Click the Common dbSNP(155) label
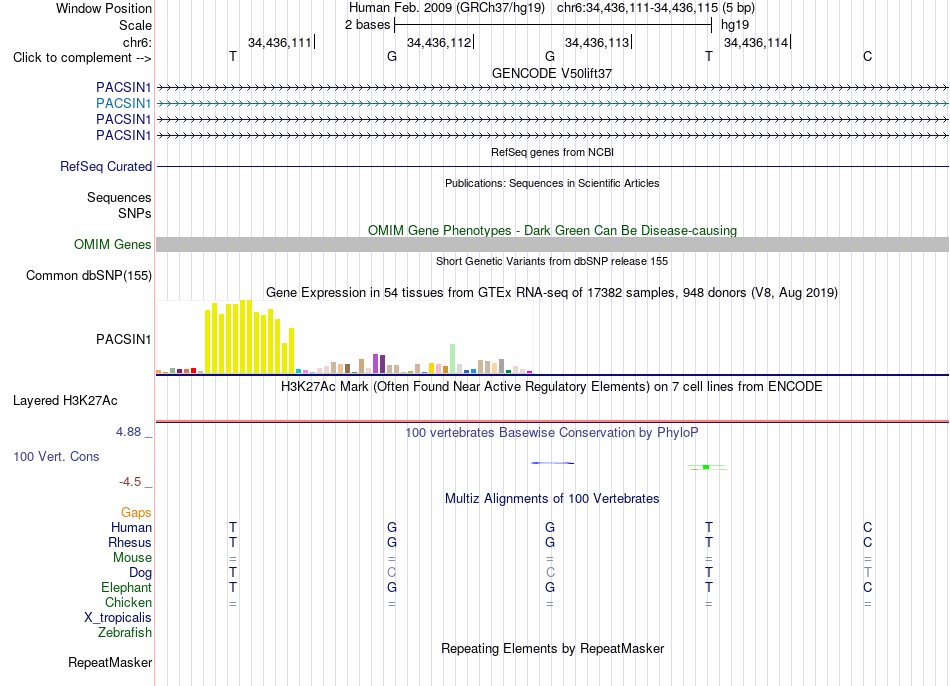This screenshot has width=950, height=686. click(x=89, y=276)
